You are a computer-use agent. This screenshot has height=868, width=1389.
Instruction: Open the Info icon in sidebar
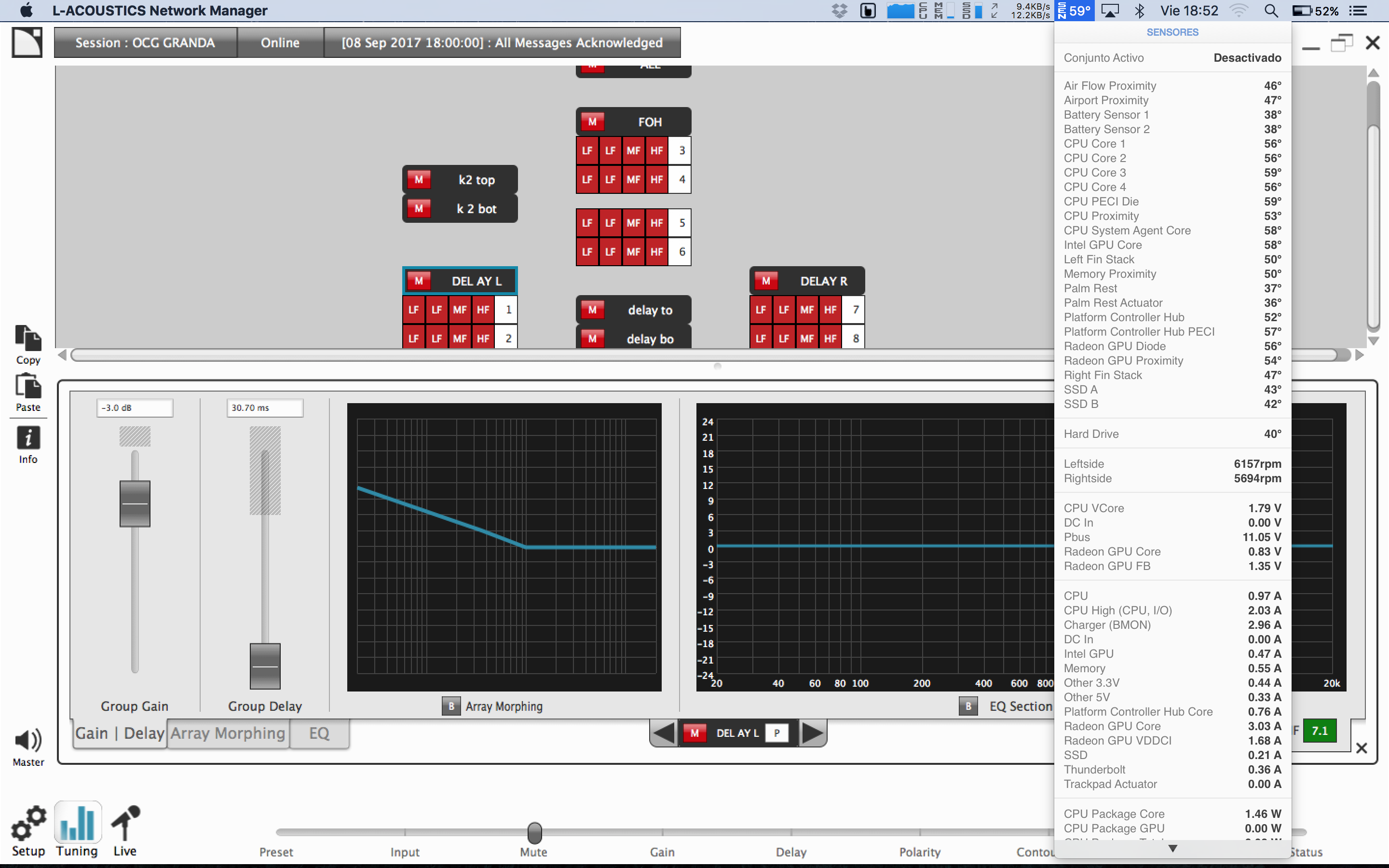[x=27, y=438]
